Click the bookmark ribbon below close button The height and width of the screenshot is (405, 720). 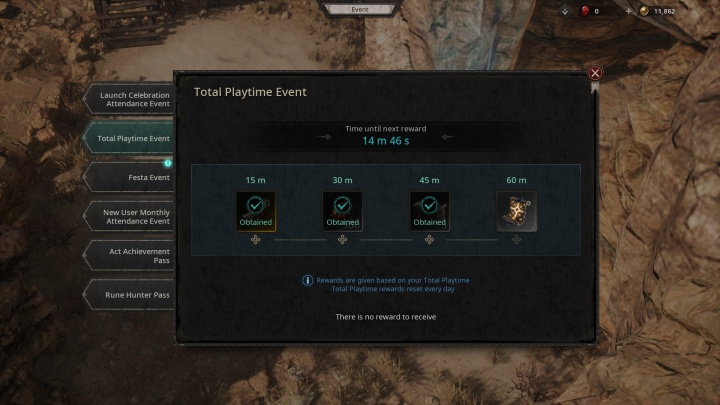pyautogui.click(x=595, y=88)
